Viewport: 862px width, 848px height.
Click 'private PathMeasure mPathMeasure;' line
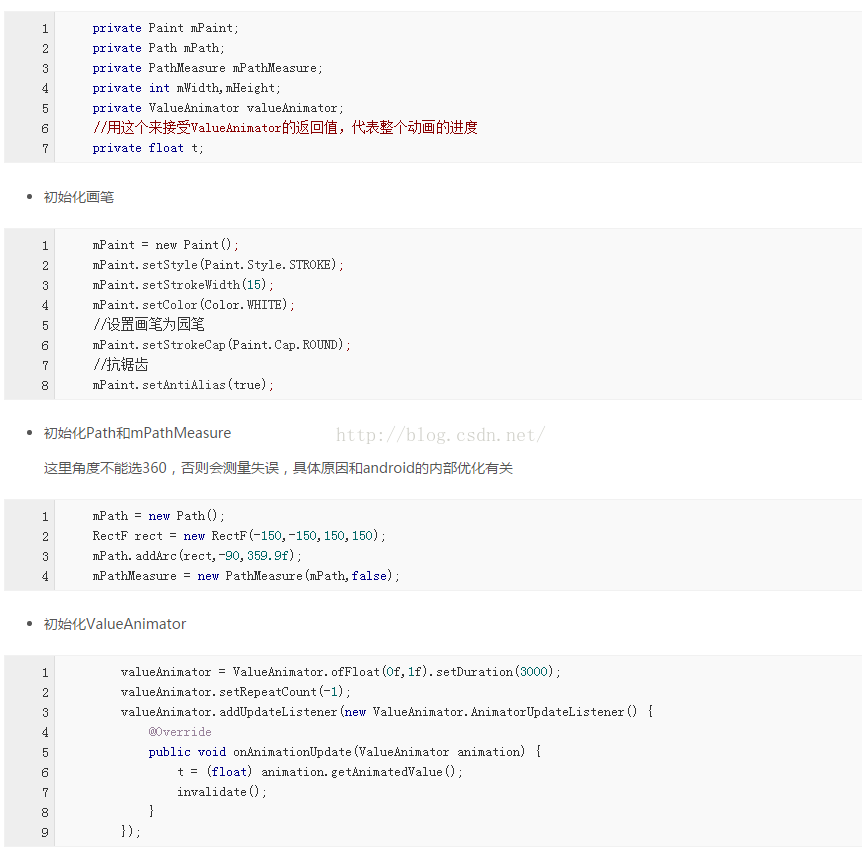click(x=208, y=68)
